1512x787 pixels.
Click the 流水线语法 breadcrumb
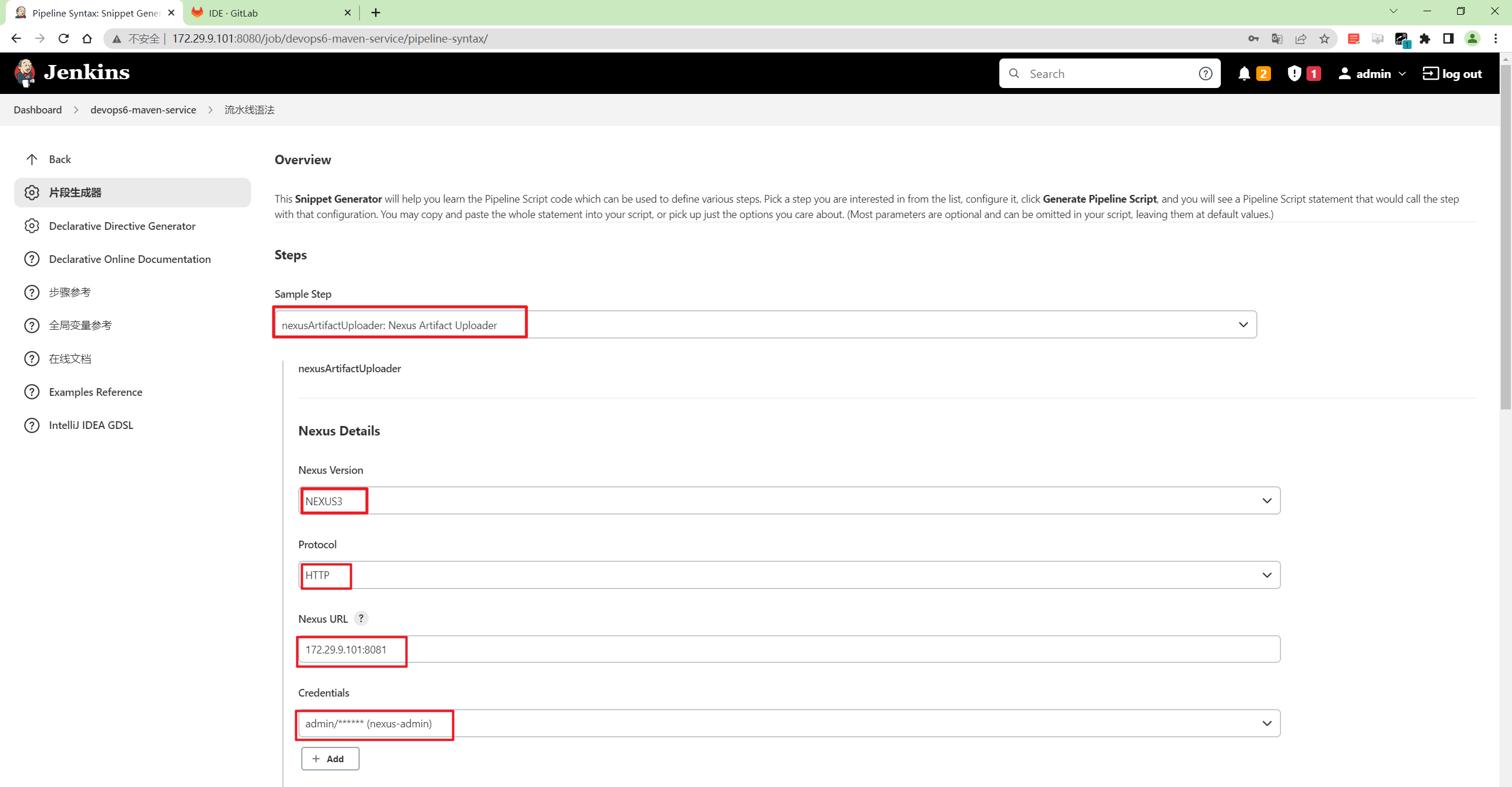[249, 110]
